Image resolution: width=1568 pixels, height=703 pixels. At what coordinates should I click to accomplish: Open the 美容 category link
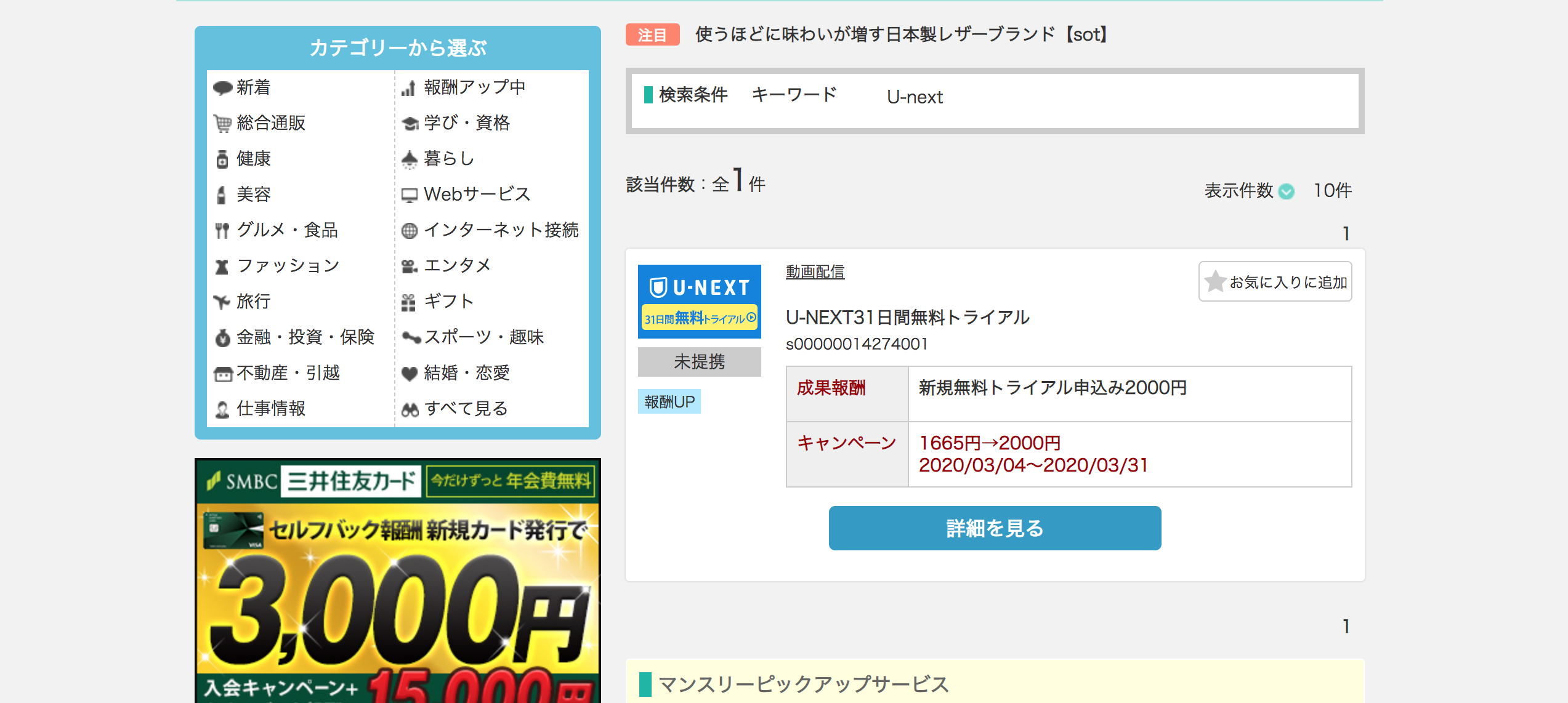(x=253, y=194)
